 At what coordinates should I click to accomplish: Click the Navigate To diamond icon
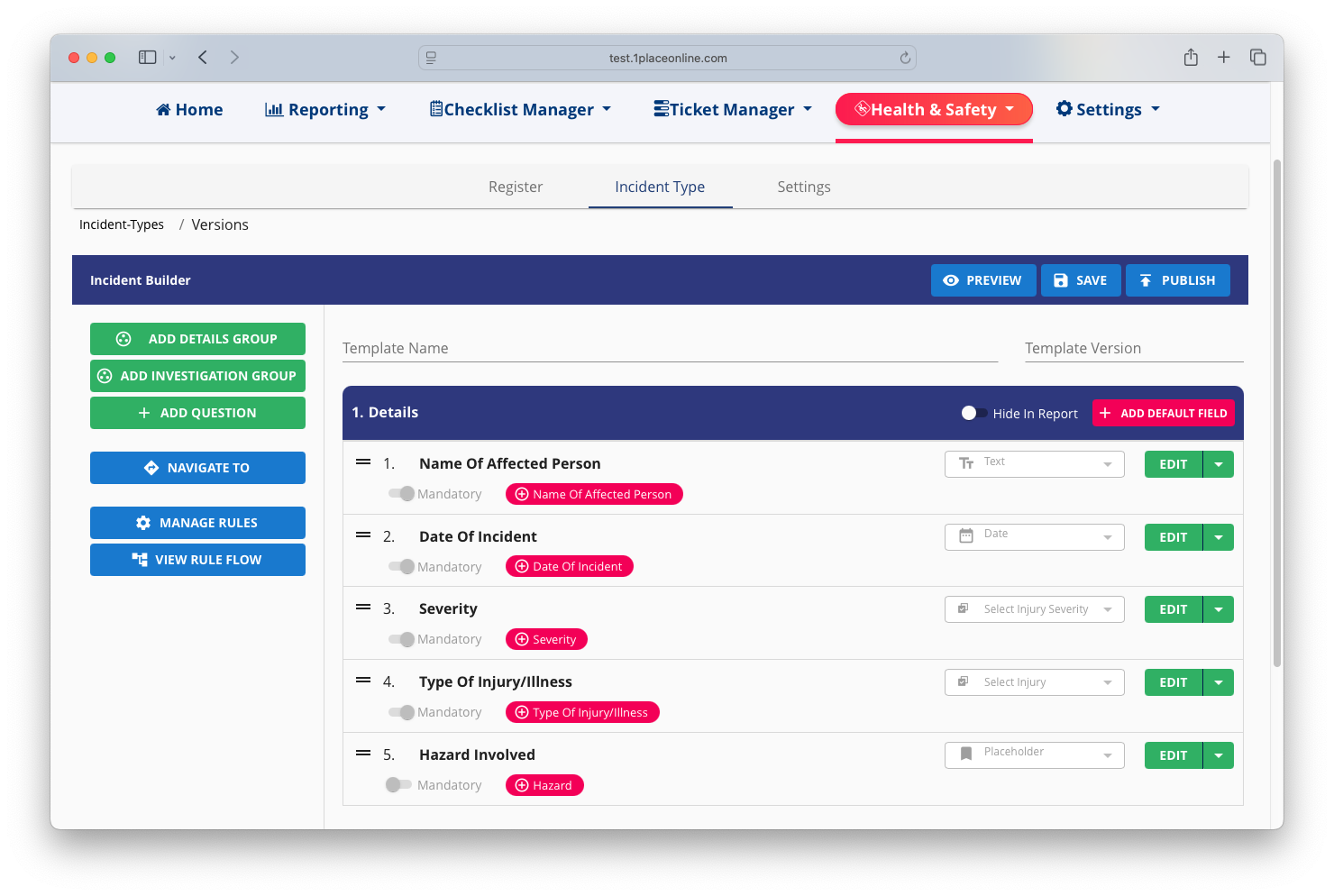pyautogui.click(x=151, y=468)
